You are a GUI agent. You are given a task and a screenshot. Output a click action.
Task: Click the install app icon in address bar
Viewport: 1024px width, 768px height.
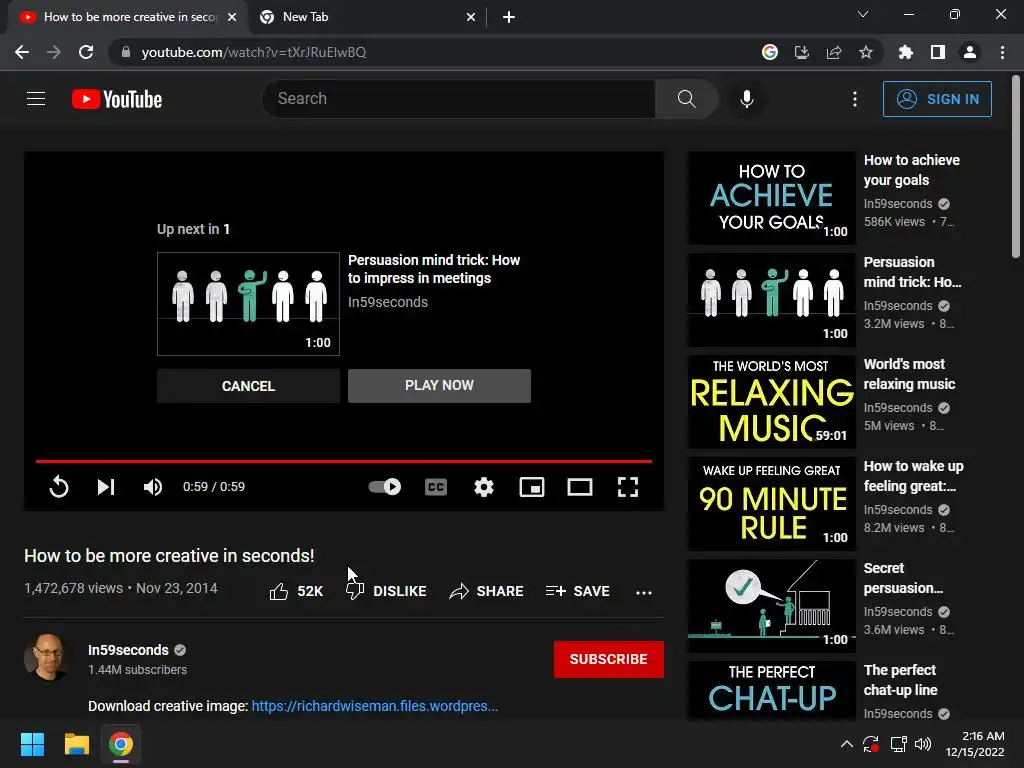coord(802,52)
